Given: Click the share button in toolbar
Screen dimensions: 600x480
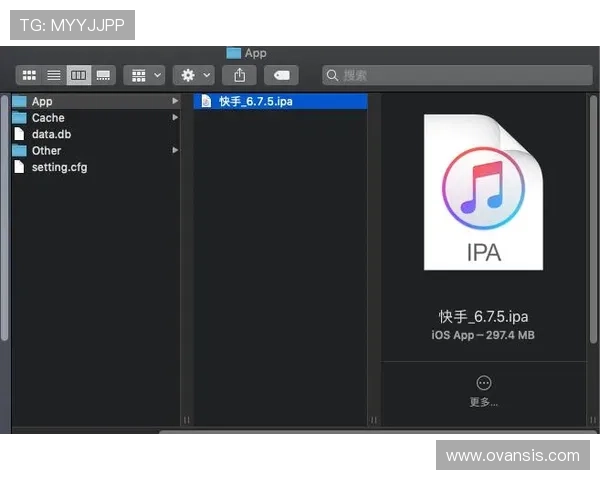Looking at the screenshot, I should (x=240, y=75).
